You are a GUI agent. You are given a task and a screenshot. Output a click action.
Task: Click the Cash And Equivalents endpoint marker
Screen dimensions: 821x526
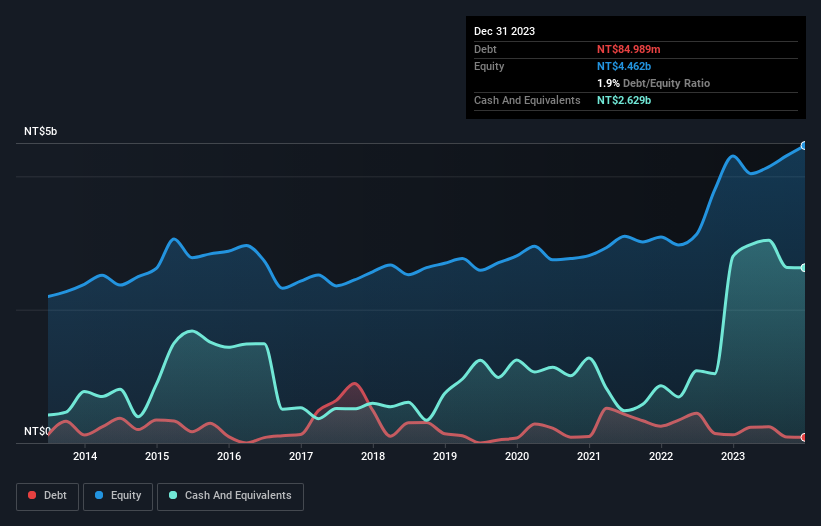click(804, 268)
